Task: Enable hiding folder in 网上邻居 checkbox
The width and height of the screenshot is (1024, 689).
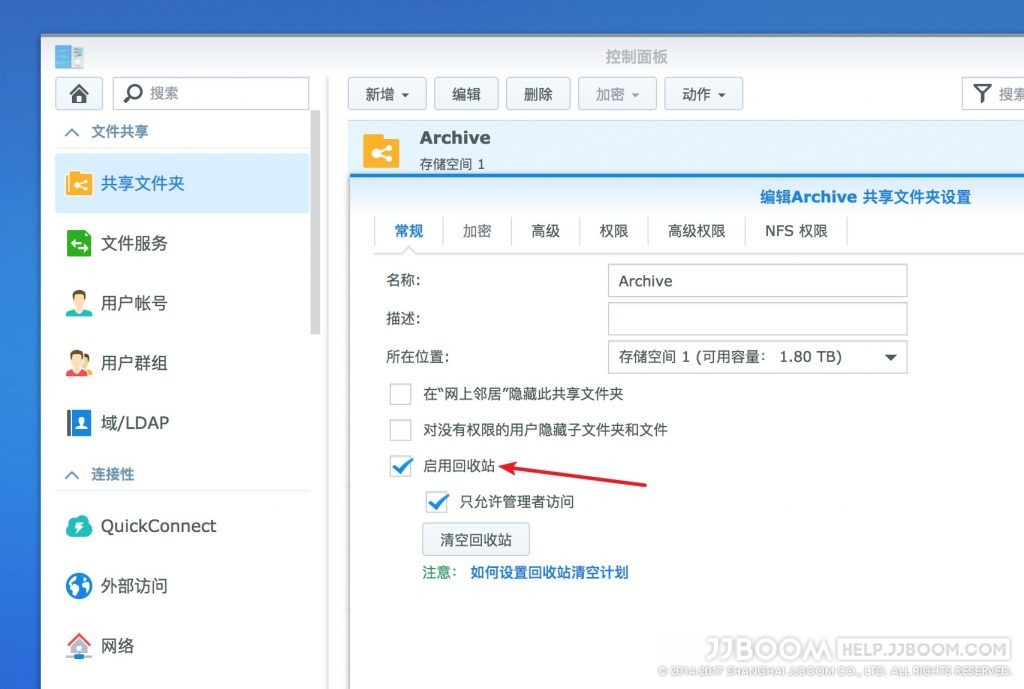Action: (x=400, y=394)
